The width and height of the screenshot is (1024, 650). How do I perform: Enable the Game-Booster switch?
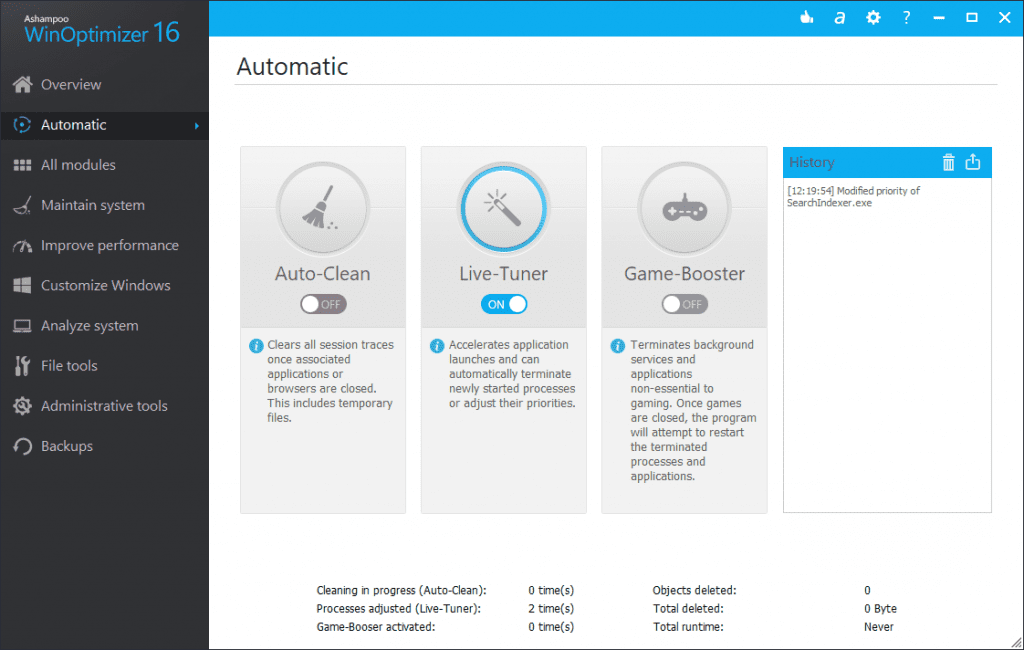[684, 303]
